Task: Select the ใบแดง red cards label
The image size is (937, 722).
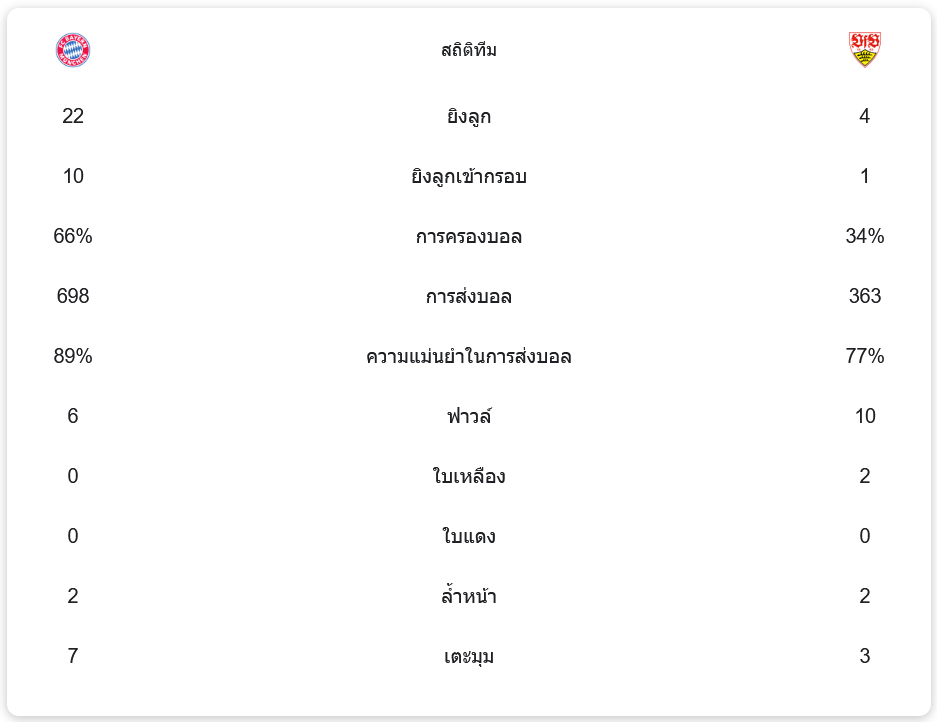Action: pyautogui.click(x=468, y=537)
